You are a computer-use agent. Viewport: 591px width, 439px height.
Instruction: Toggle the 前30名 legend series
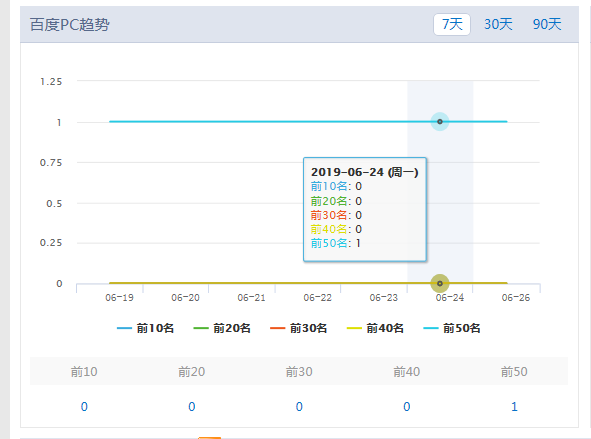299,328
